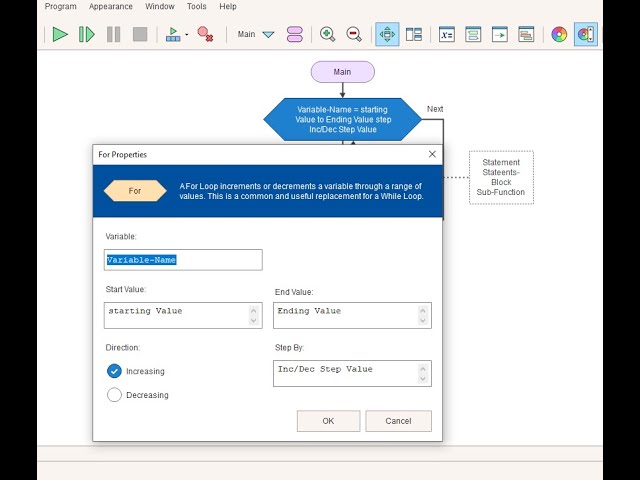
Task: Select the Decreasing direction radio button
Action: 114,395
